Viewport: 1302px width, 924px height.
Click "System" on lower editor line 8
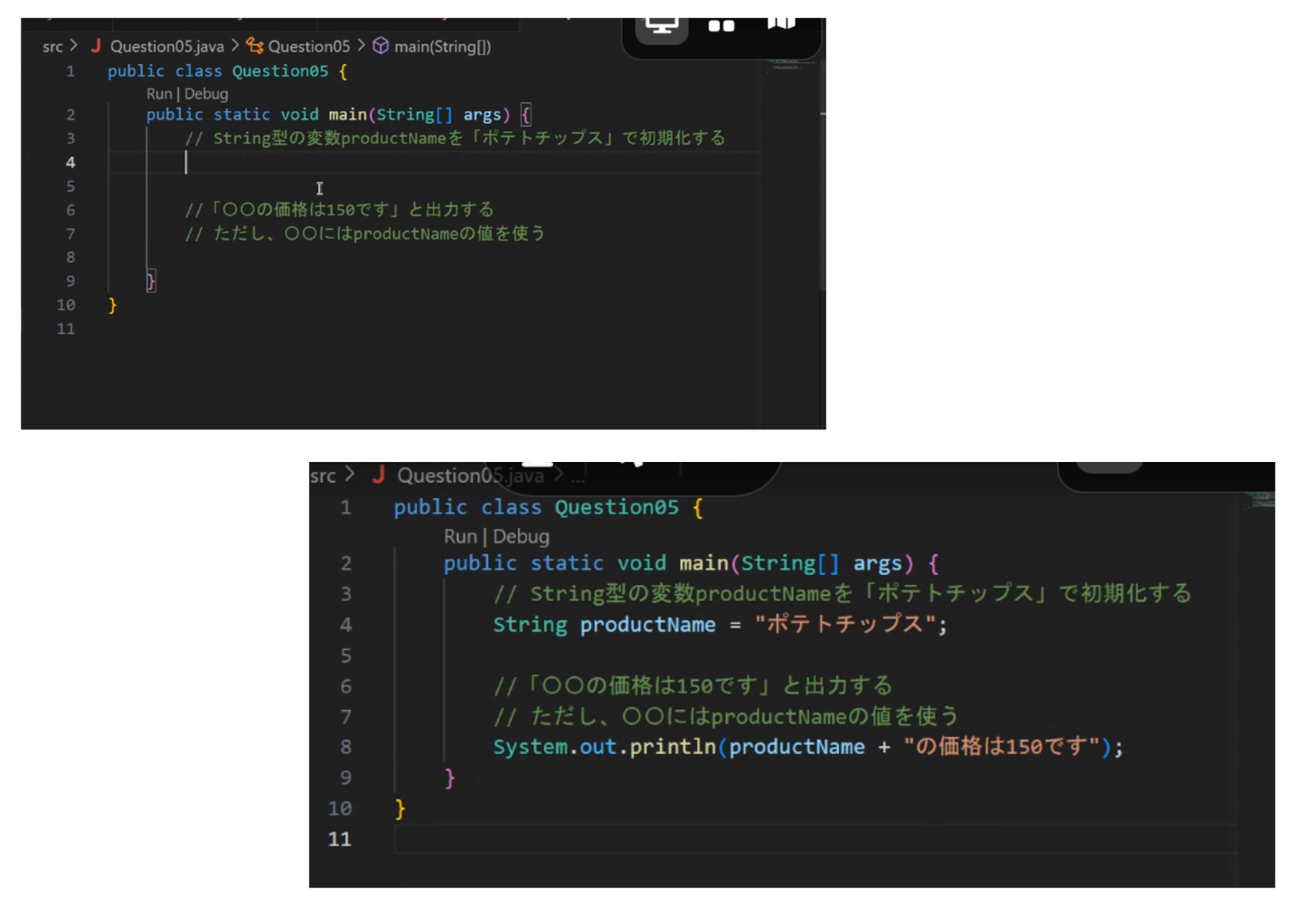click(x=530, y=747)
